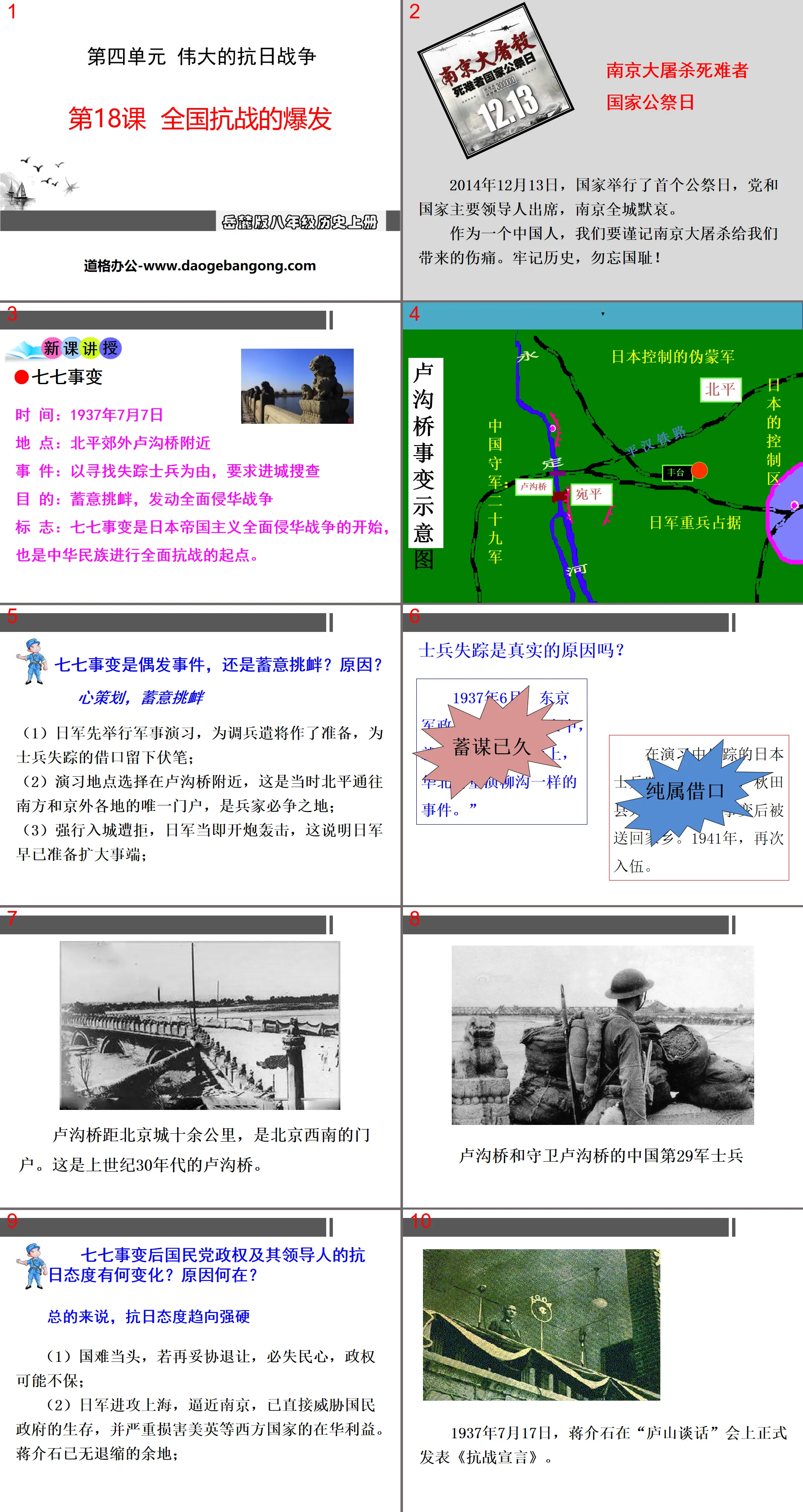Click the map text 日军重兵占据
The image size is (803, 1512).
tap(695, 522)
